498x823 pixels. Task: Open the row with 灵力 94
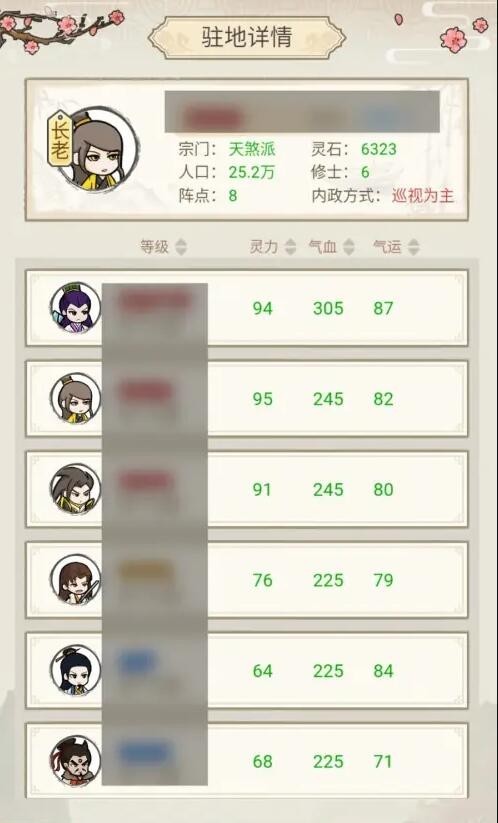coord(247,308)
